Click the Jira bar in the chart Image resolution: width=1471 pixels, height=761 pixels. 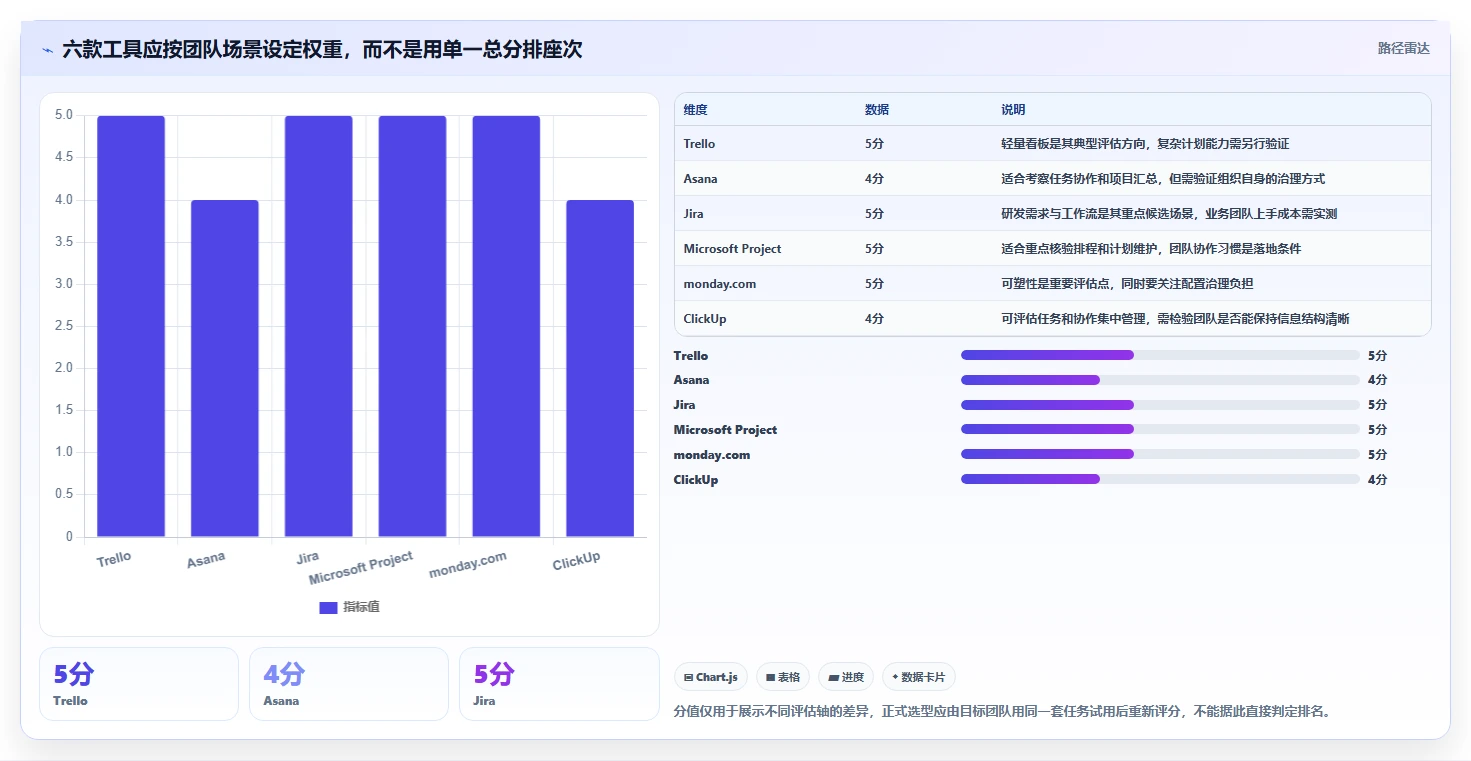pyautogui.click(x=319, y=326)
